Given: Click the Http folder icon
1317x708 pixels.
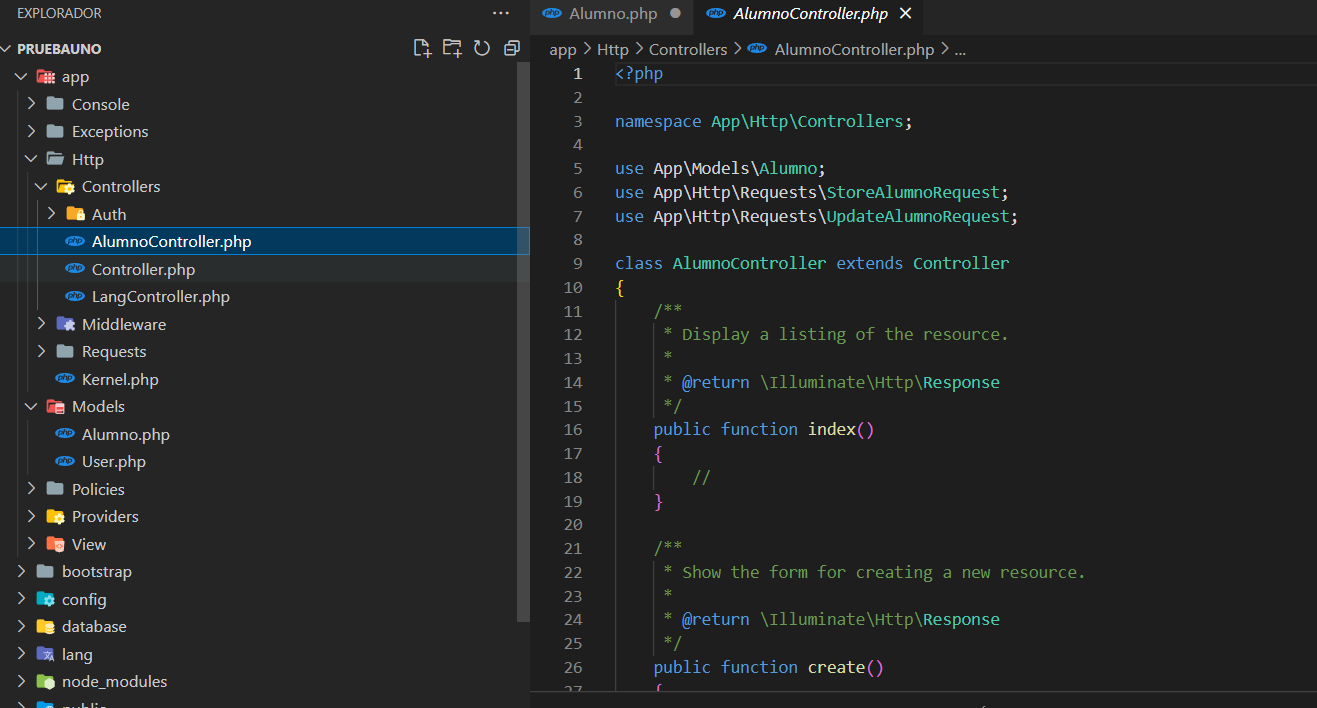Looking at the screenshot, I should click(56, 159).
